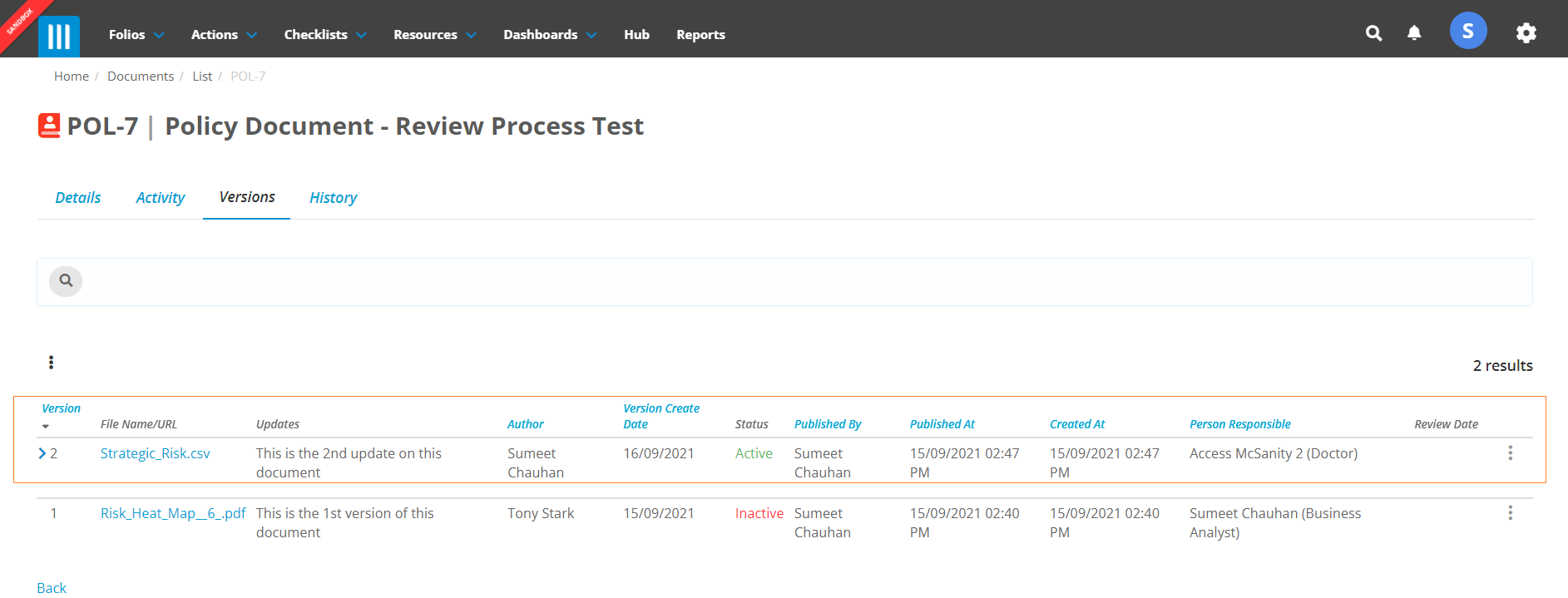The image size is (1568, 598).
Task: Open Strategic_Risk.csv file link
Action: 156,453
